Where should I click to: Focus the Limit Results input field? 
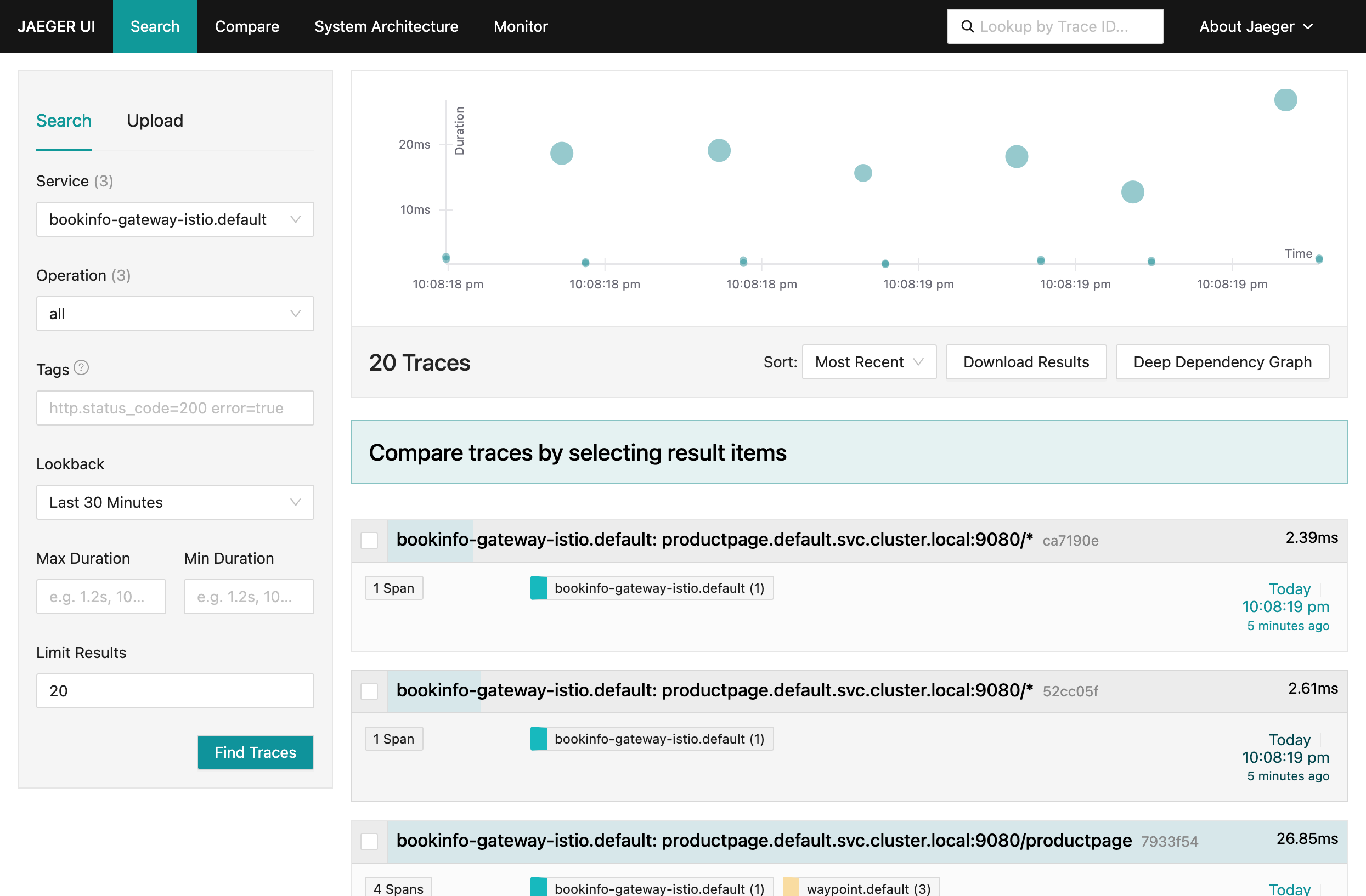(174, 690)
